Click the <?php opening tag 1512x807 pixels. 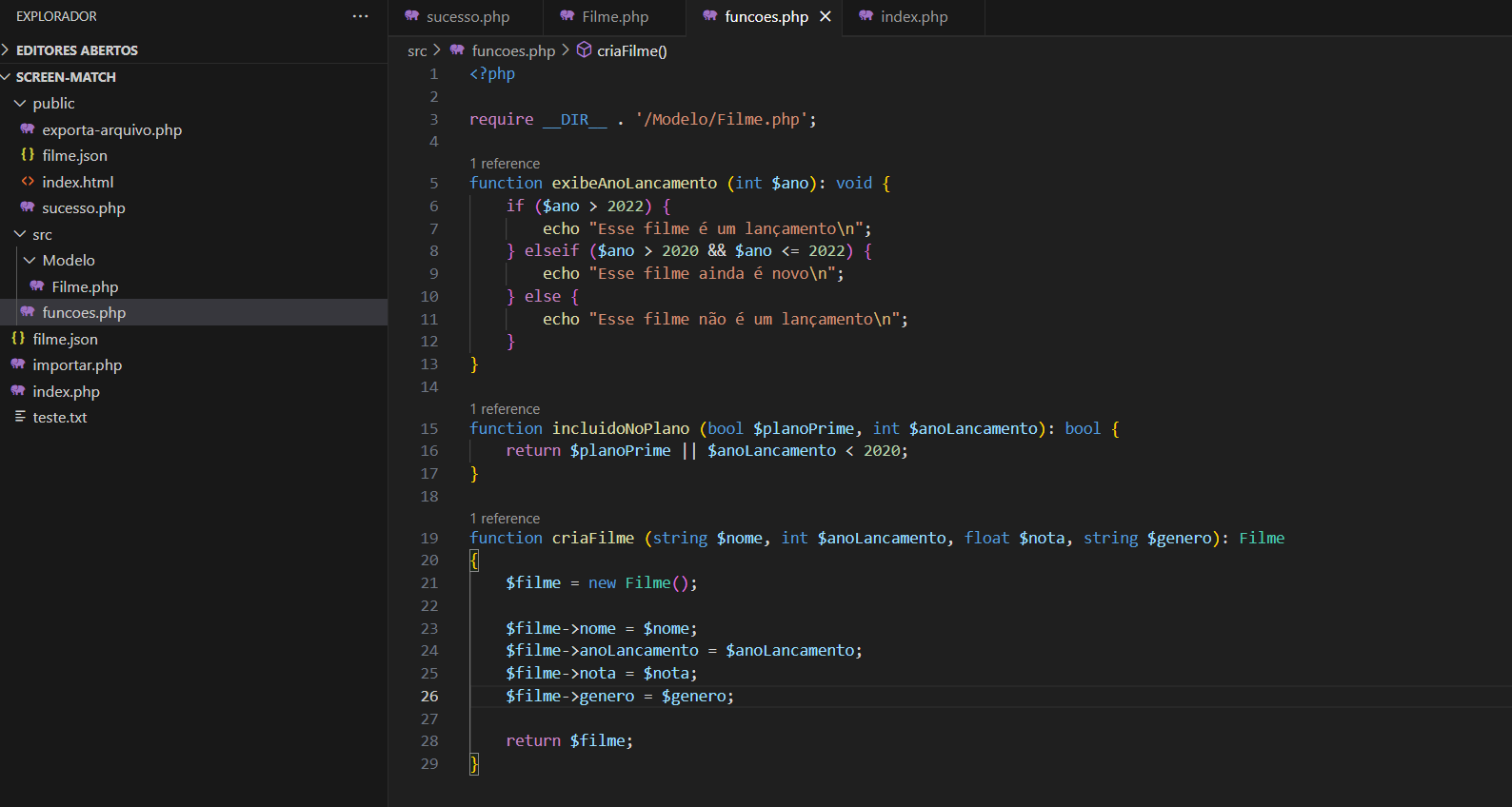point(492,73)
